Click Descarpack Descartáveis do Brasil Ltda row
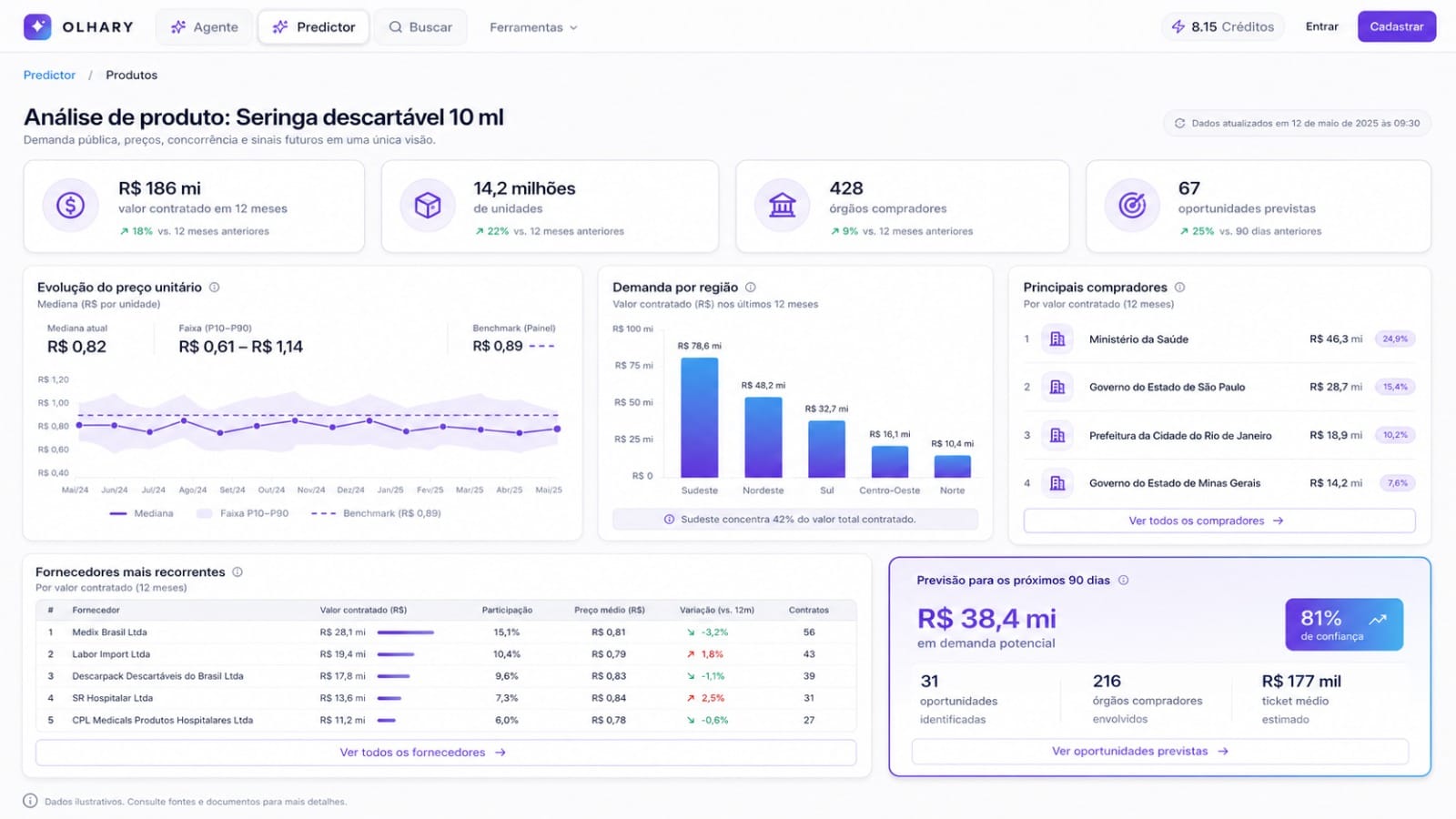 446,676
